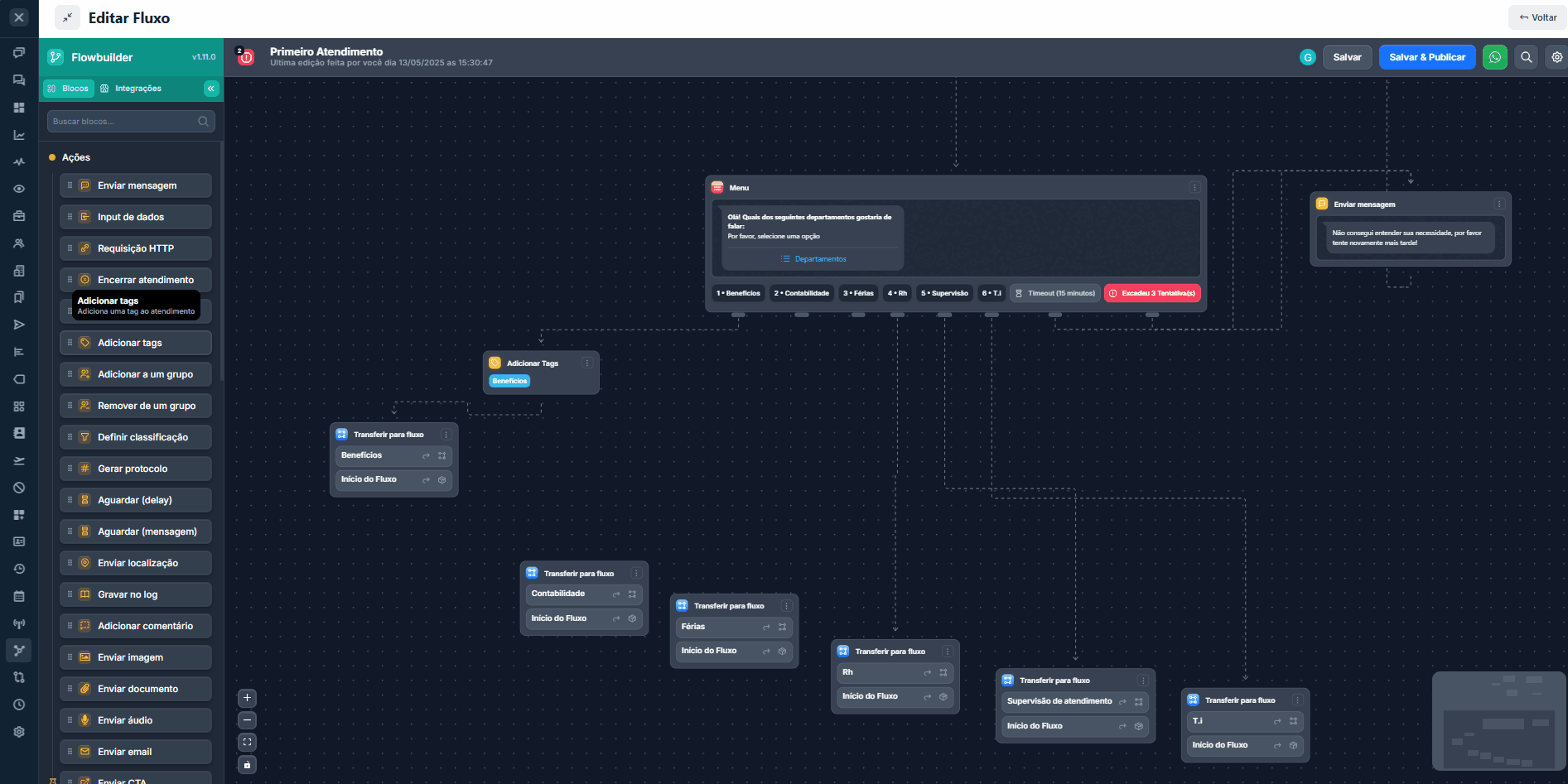Select the Requisição HTTP block
Screen dimensions: 1568x784
(x=136, y=248)
